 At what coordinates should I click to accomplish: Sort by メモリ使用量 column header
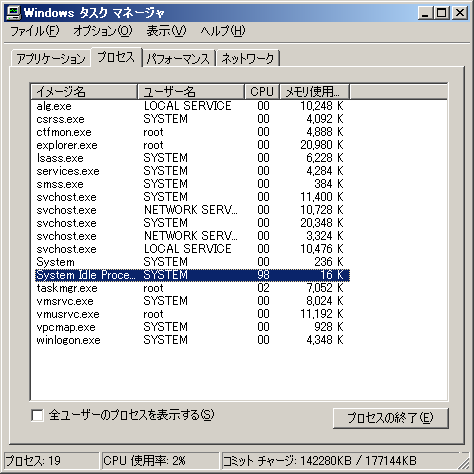point(314,91)
